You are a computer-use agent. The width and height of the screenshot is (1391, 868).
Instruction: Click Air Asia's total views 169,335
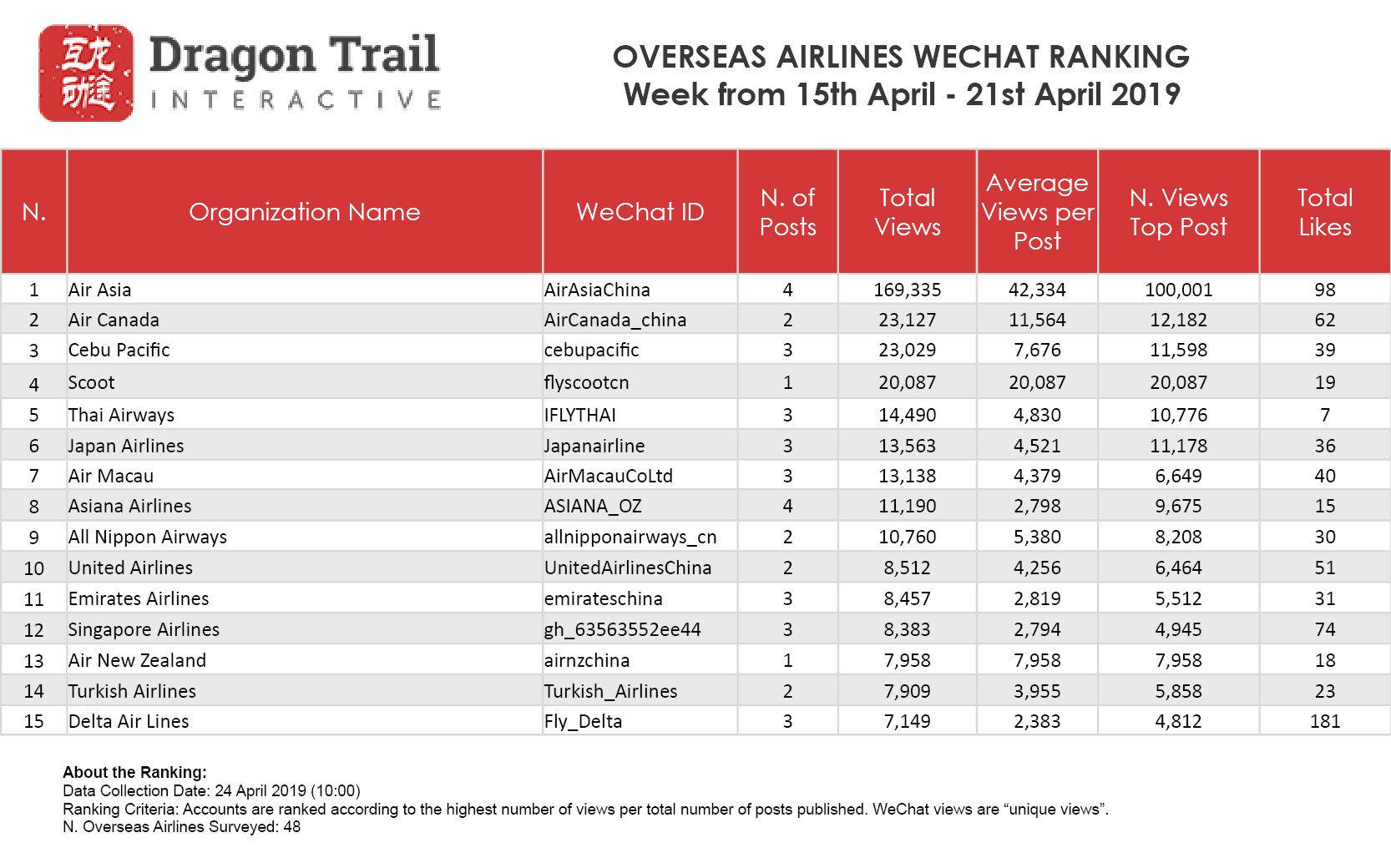(908, 290)
